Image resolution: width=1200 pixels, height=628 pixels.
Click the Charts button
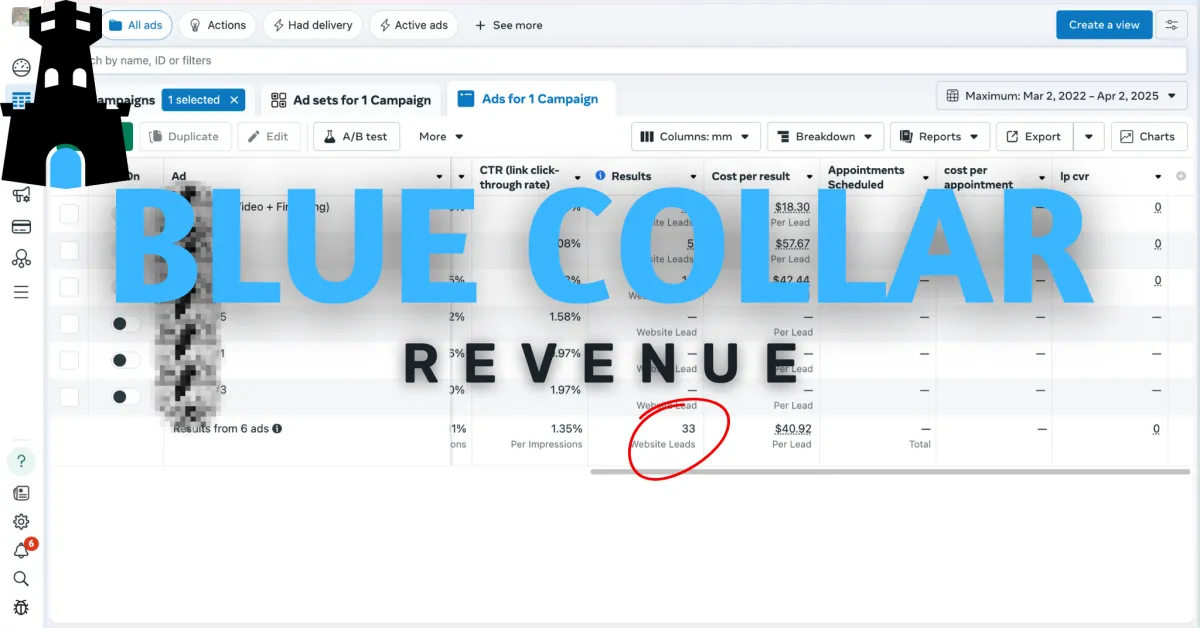pos(1150,137)
